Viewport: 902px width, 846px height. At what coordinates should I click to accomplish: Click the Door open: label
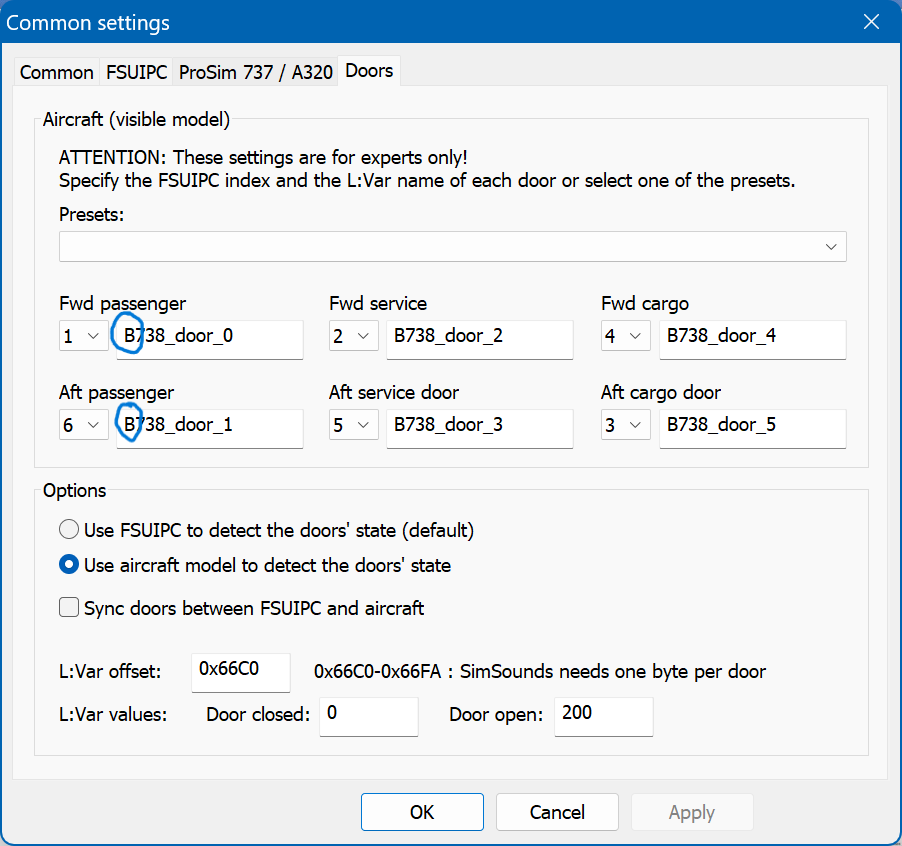(496, 714)
